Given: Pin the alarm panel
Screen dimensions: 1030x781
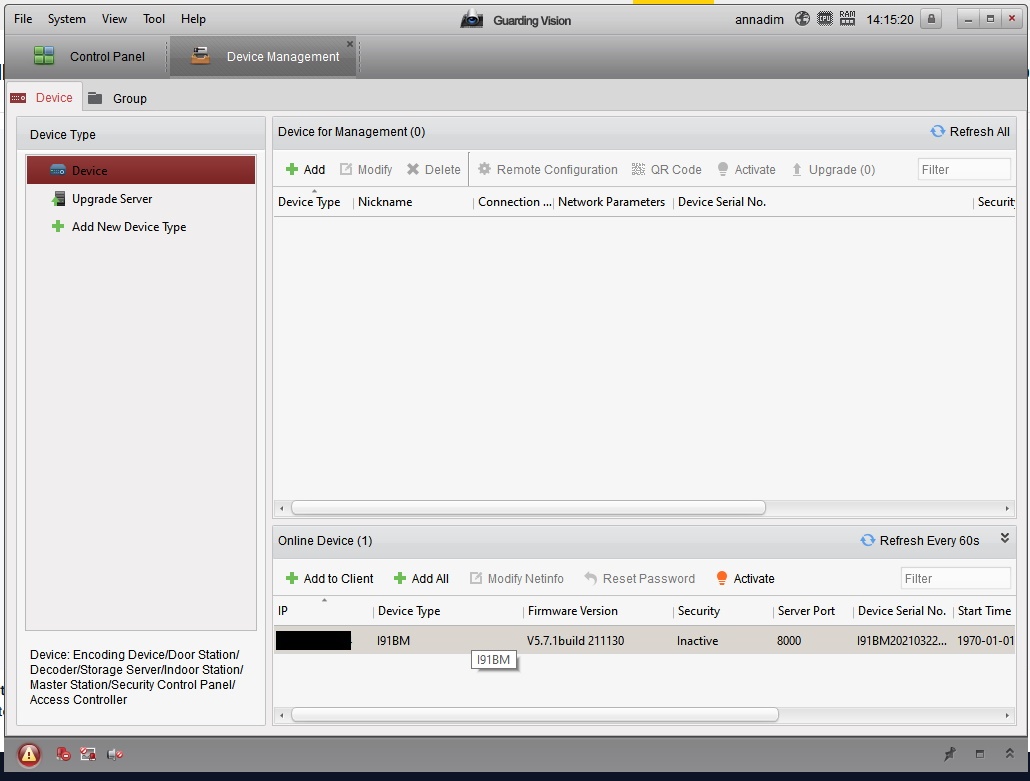Looking at the screenshot, I should coord(949,754).
